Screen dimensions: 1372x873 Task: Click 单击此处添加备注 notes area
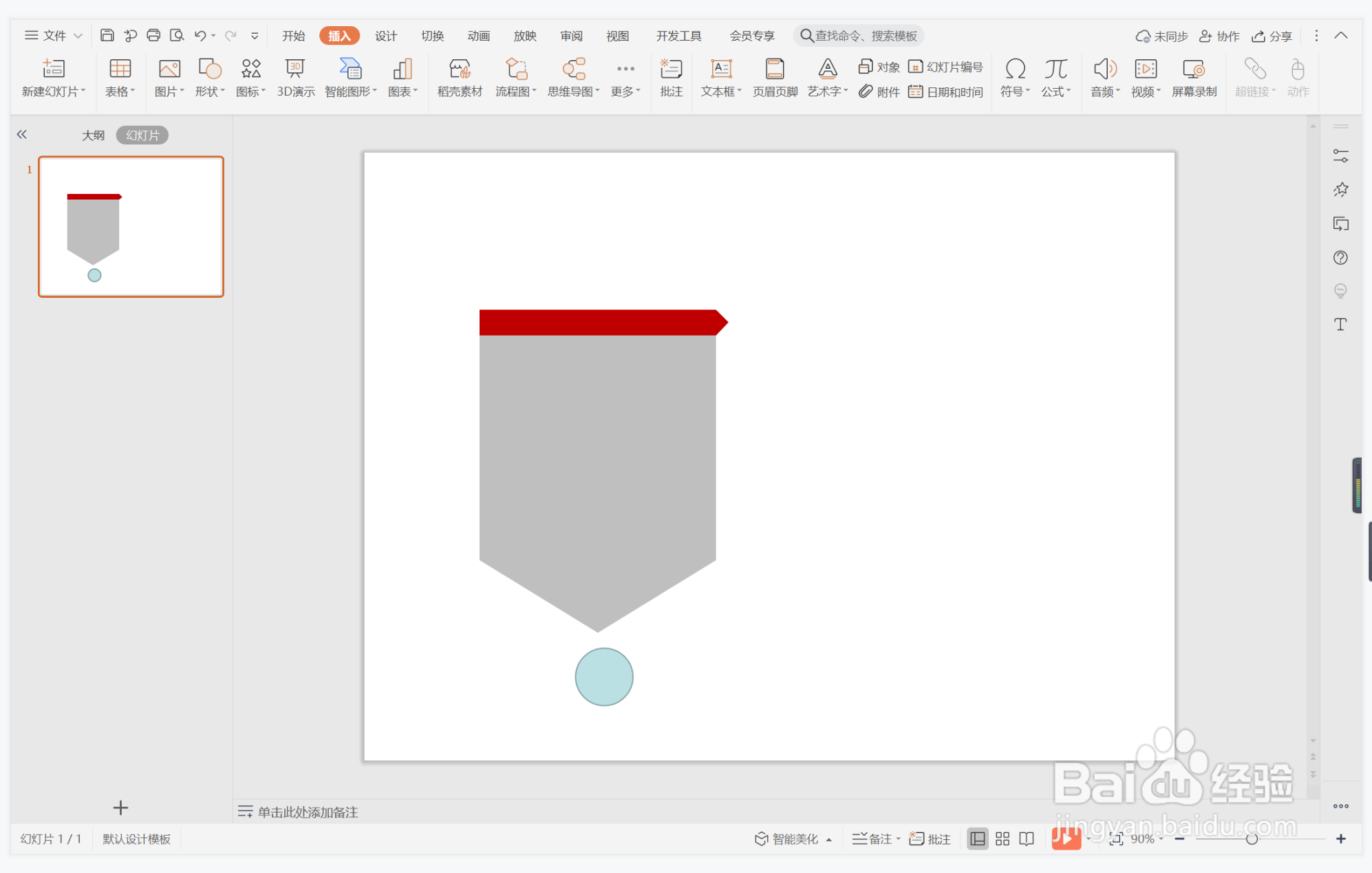(308, 812)
